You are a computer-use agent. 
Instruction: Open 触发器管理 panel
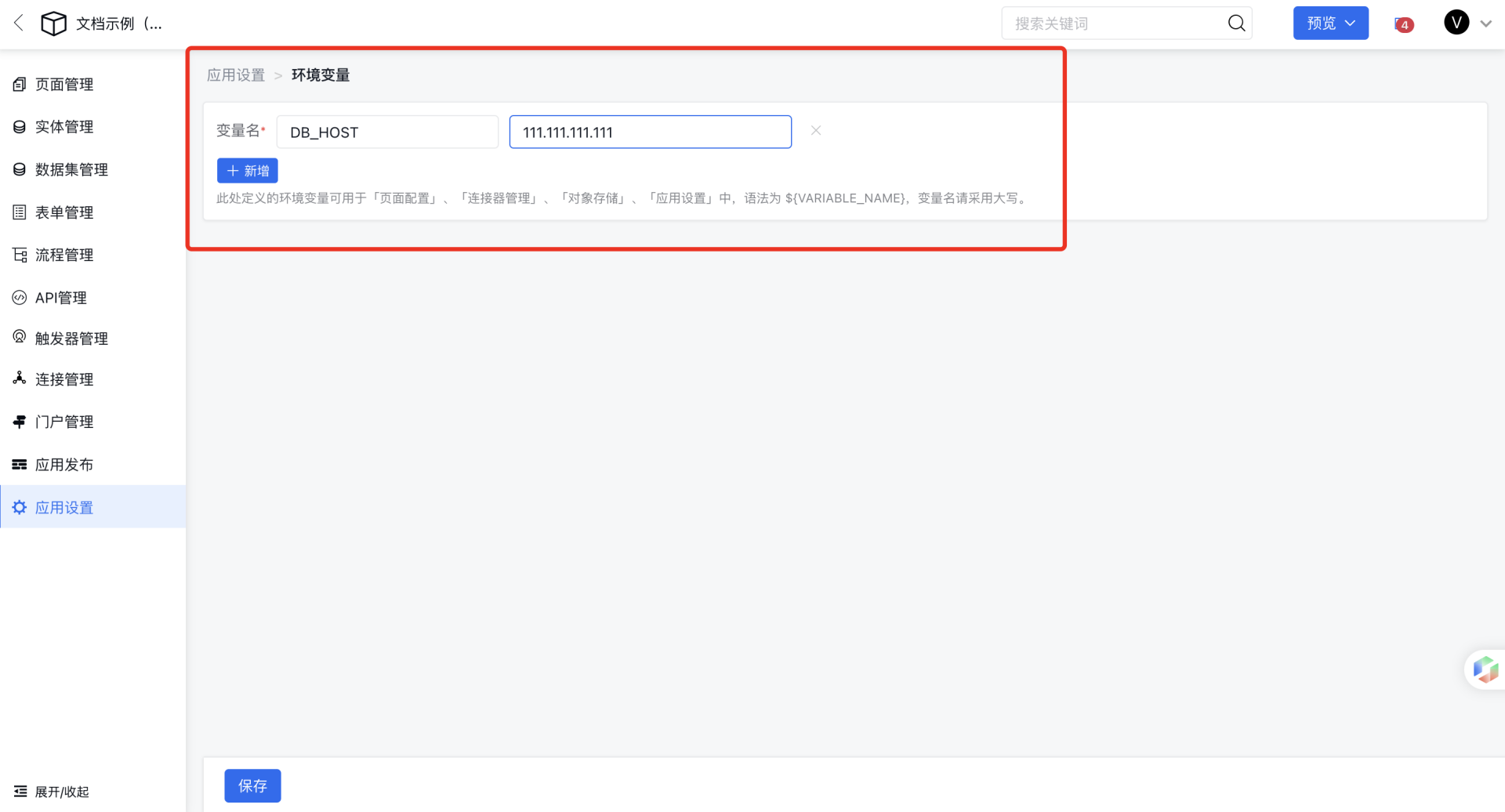(x=71, y=338)
